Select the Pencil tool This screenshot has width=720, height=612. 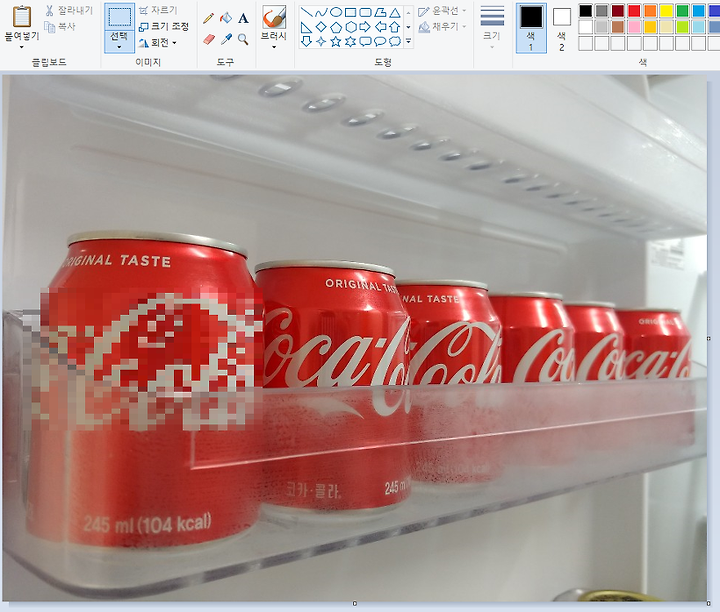tap(208, 18)
